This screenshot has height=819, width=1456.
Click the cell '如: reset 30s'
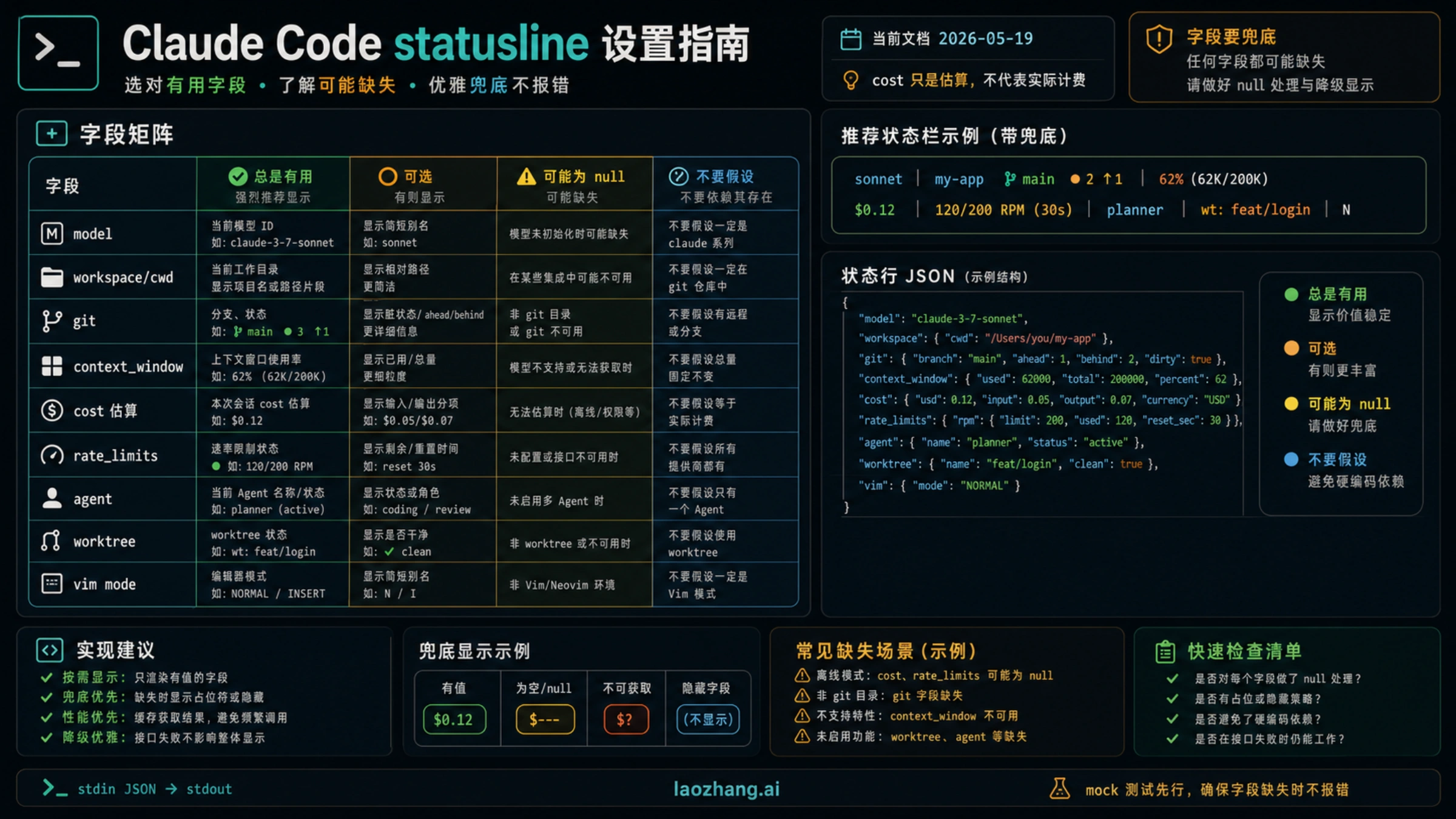pos(399,467)
